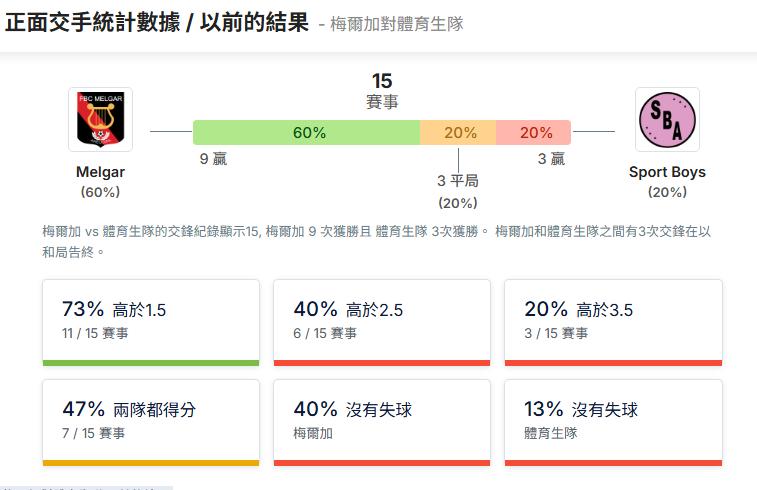Click the Sport Boys SBA logo

667,119
